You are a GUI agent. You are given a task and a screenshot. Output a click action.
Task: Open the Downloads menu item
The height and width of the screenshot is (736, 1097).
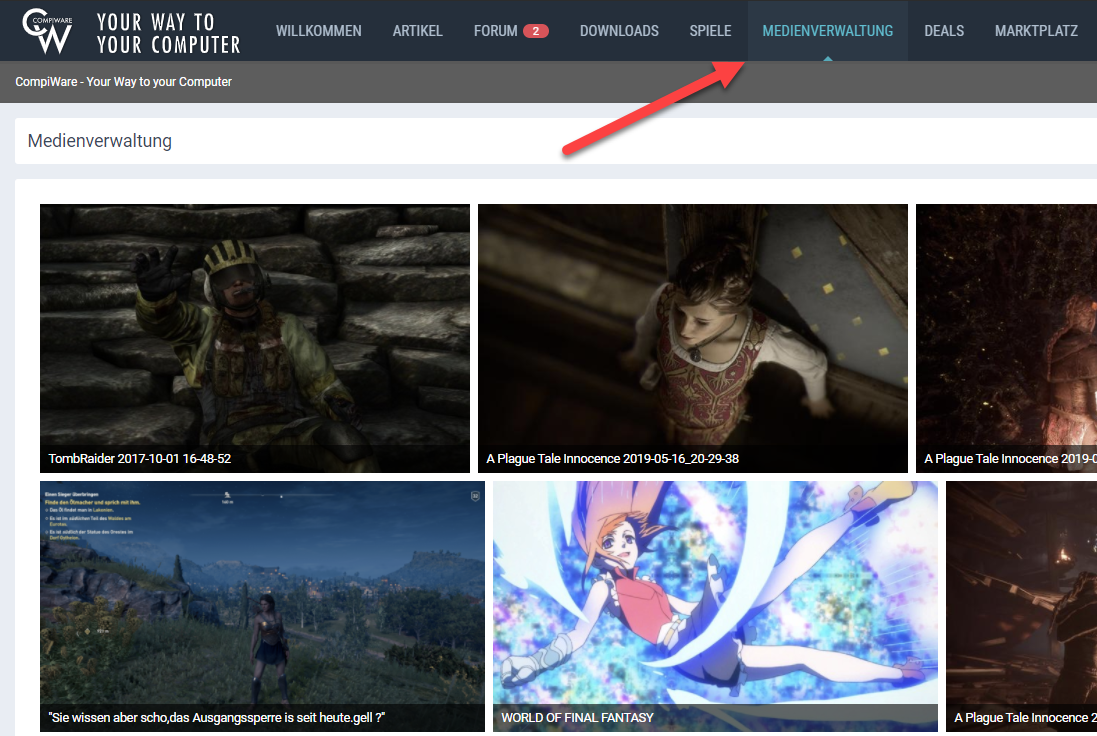pos(619,31)
